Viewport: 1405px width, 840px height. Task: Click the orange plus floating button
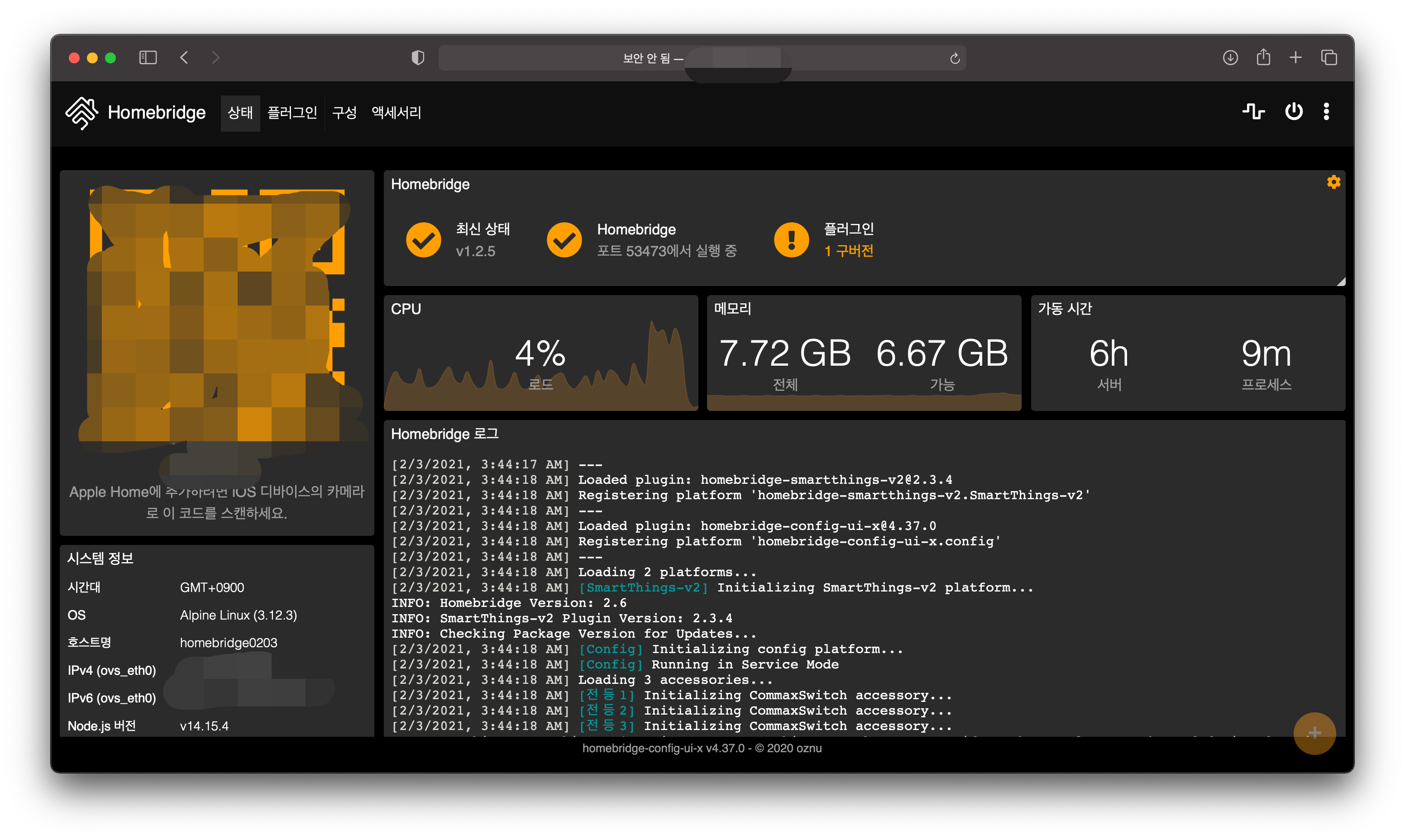(x=1314, y=733)
